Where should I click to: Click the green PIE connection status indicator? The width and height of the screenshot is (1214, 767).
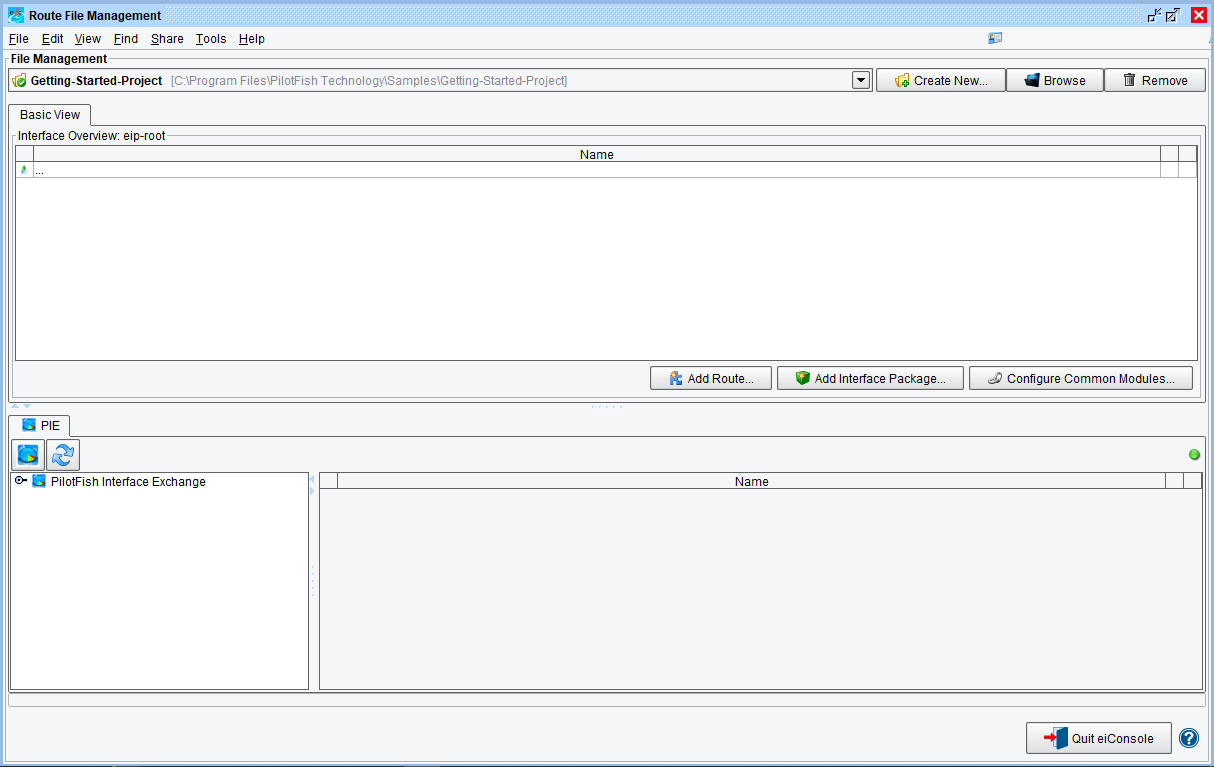point(1193,455)
